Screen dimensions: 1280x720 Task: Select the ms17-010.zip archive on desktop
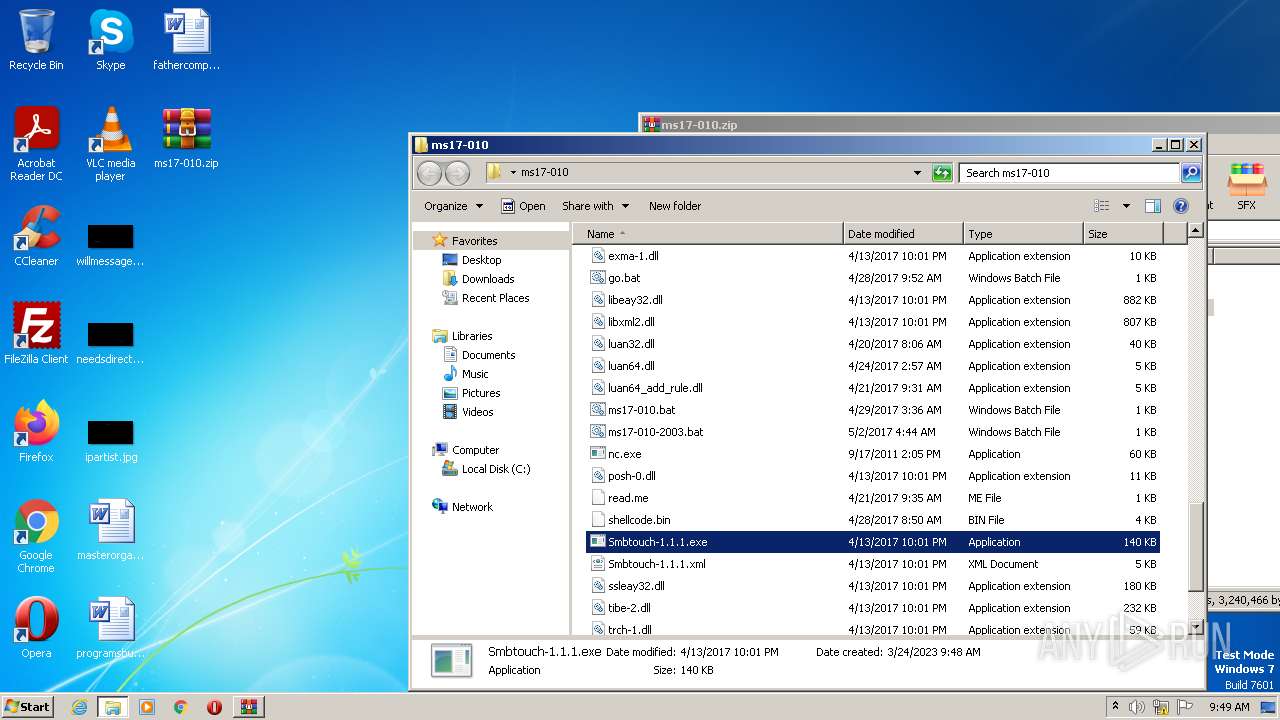(x=186, y=138)
